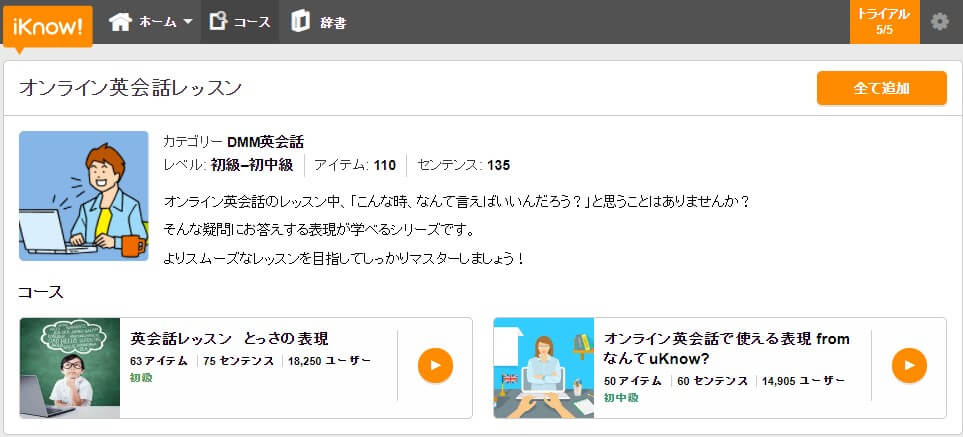Screen dimensions: 963x437
Task: Click the 初級 level label
Action: click(x=141, y=377)
